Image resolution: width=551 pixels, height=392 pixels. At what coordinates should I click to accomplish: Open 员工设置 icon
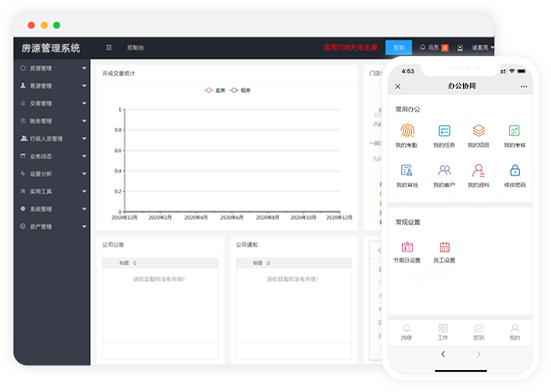coord(445,247)
